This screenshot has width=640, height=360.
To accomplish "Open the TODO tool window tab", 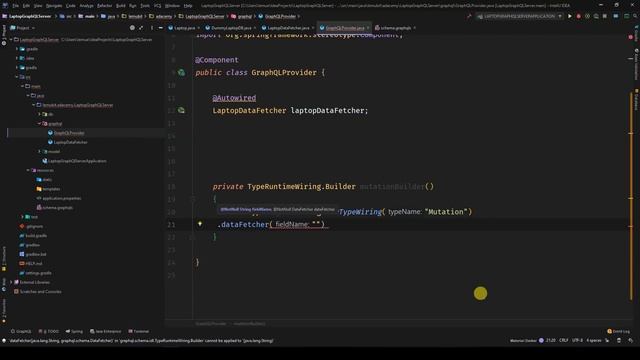I will click(x=49, y=331).
